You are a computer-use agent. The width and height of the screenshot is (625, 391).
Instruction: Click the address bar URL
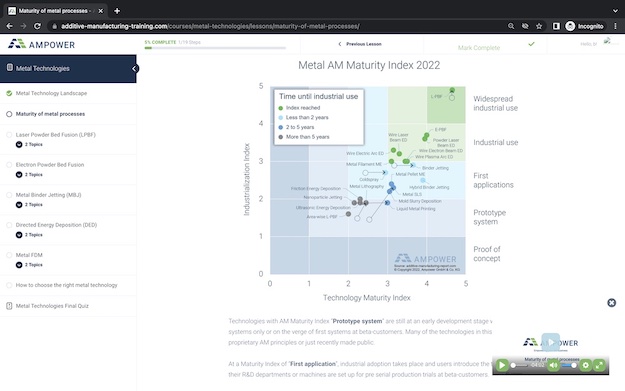pos(210,26)
